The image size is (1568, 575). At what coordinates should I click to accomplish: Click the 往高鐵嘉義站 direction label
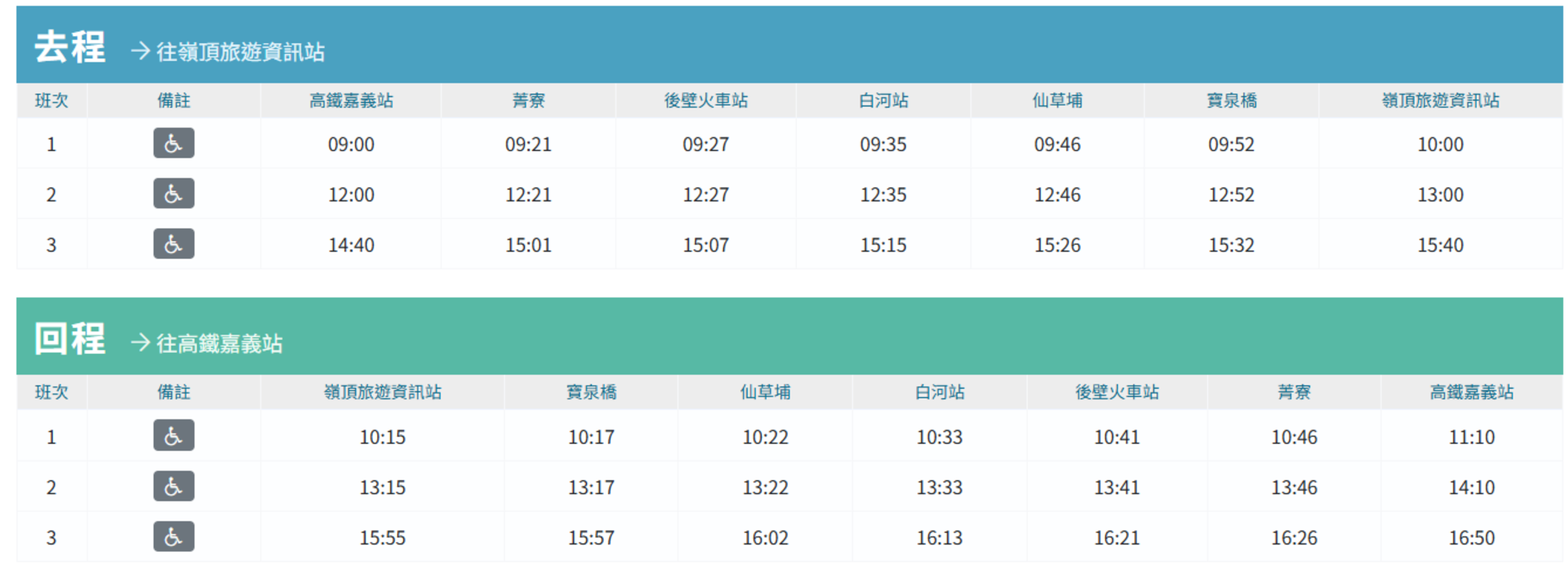219,344
